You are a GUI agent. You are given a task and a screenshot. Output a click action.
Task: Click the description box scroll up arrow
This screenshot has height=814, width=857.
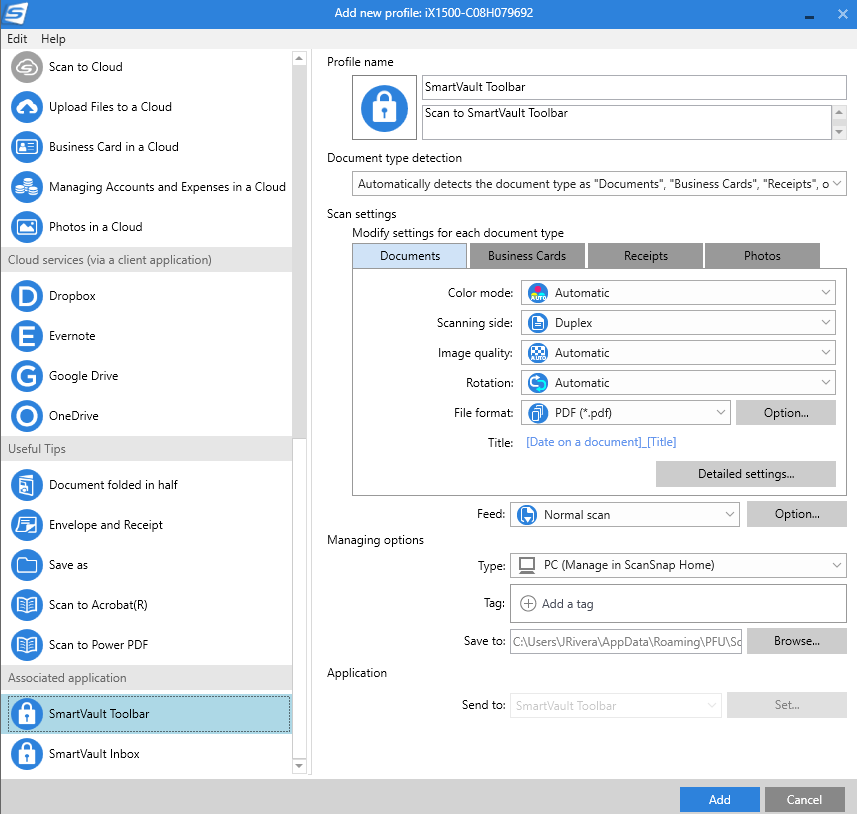coord(839,112)
